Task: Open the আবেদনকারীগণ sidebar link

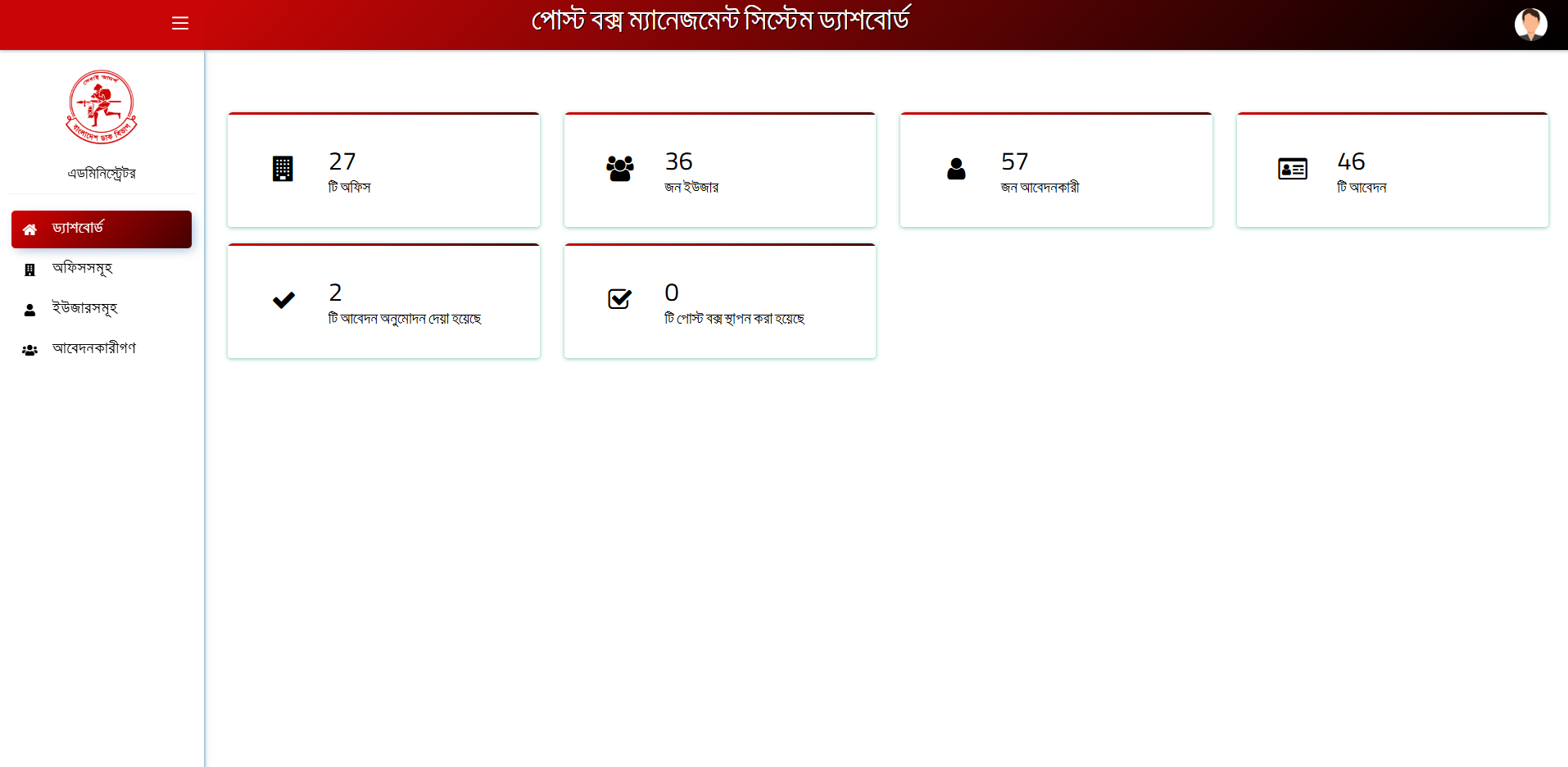Action: (94, 348)
